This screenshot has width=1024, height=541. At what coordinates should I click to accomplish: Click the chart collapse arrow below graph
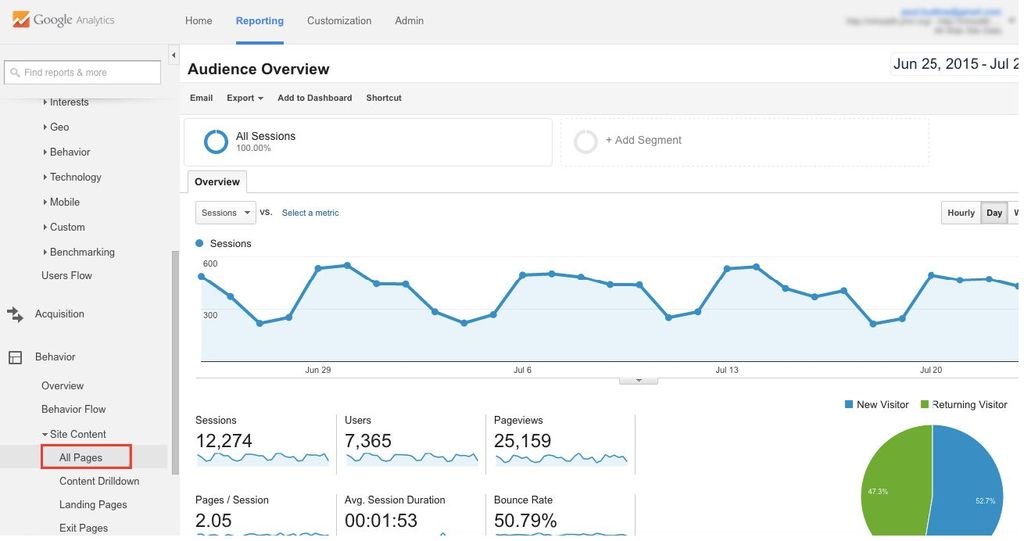pyautogui.click(x=638, y=381)
